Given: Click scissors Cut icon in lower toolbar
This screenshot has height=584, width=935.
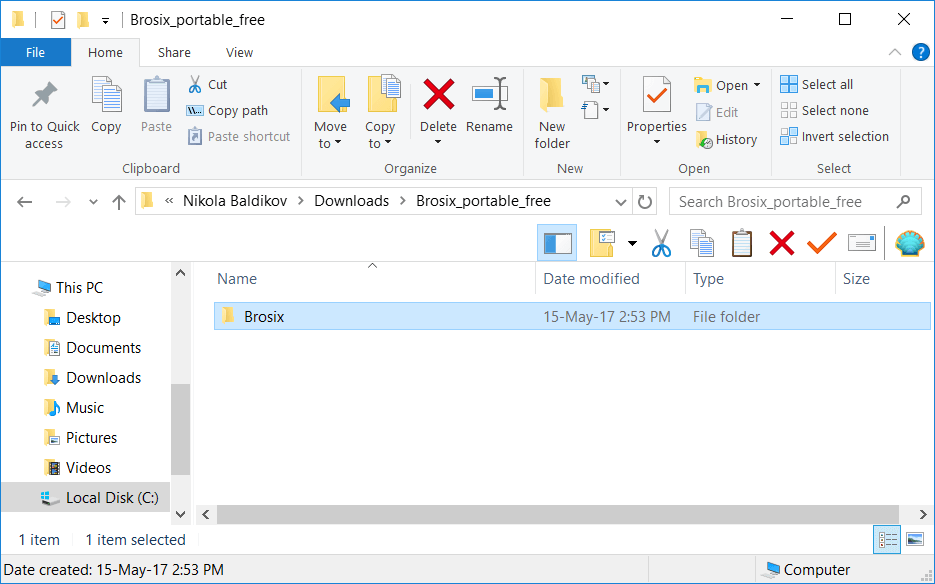Looking at the screenshot, I should coord(661,243).
